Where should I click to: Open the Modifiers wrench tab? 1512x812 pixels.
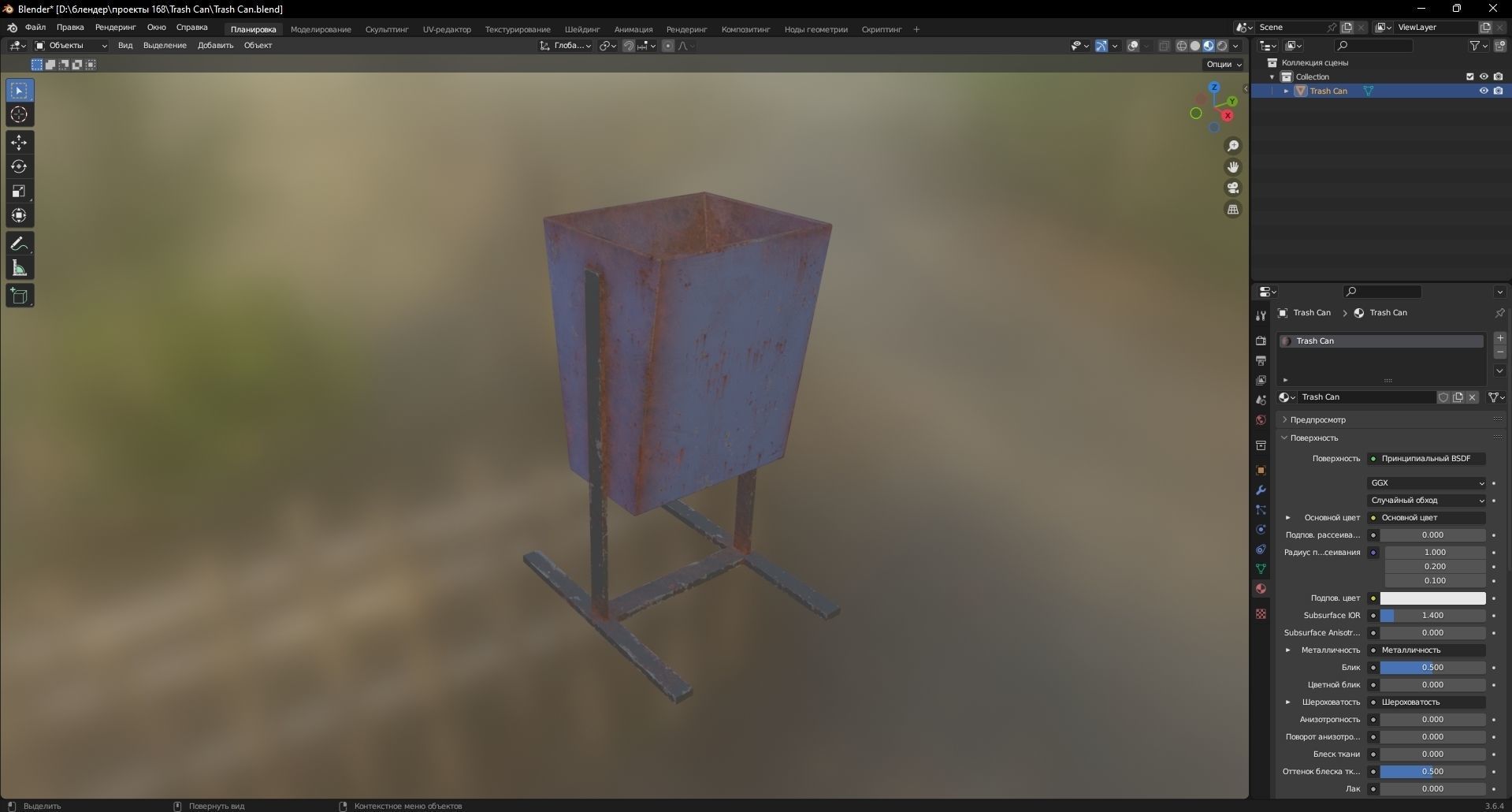point(1261,490)
